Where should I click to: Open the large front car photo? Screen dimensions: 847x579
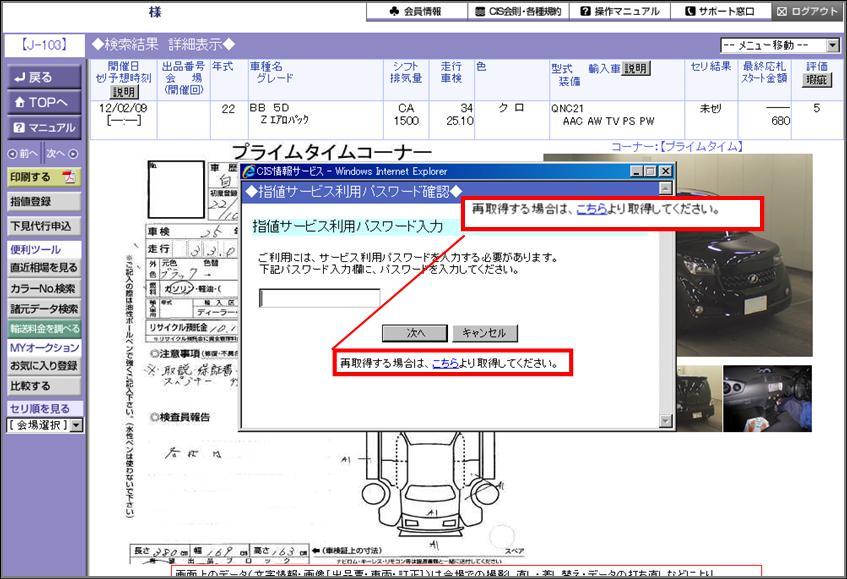(744, 255)
